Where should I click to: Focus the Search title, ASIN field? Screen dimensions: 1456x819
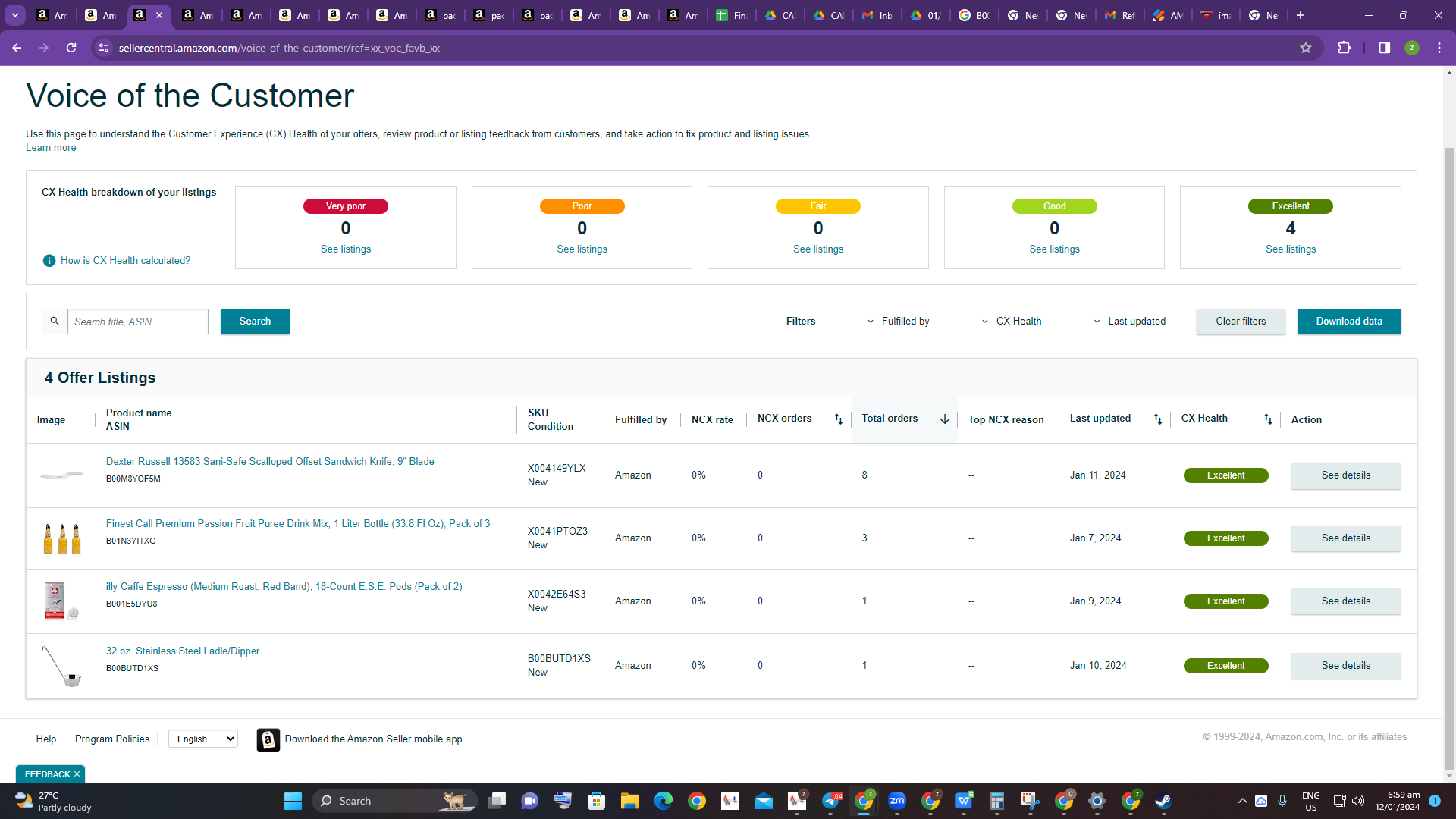tap(138, 322)
